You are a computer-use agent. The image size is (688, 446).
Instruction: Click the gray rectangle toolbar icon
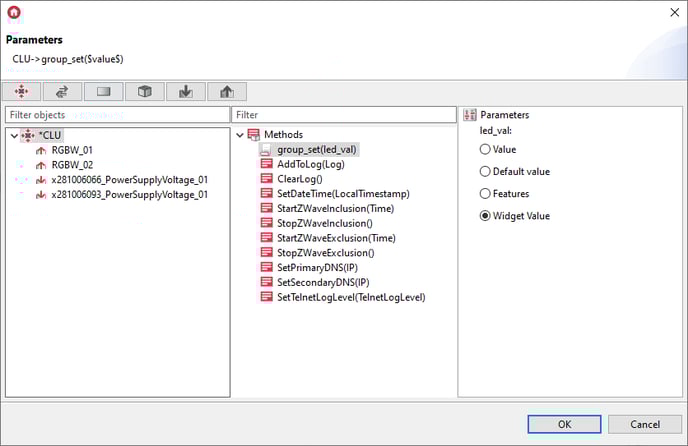pos(103,92)
